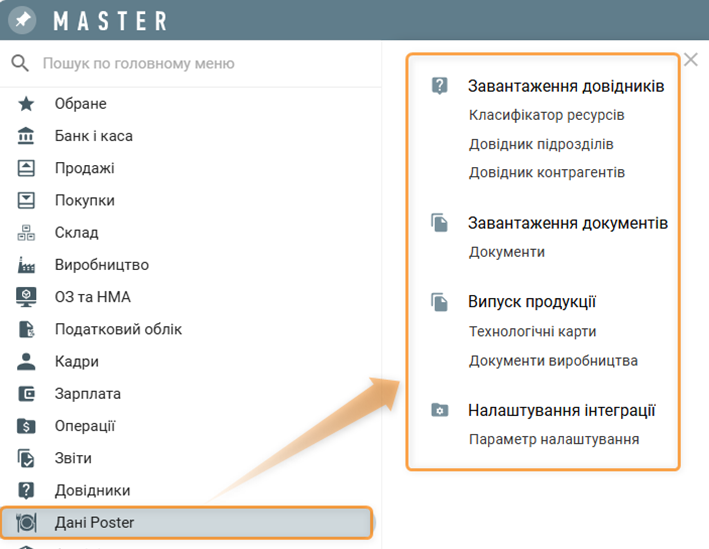Open Довідник контрагентів link
The height and width of the screenshot is (549, 709).
pos(546,172)
